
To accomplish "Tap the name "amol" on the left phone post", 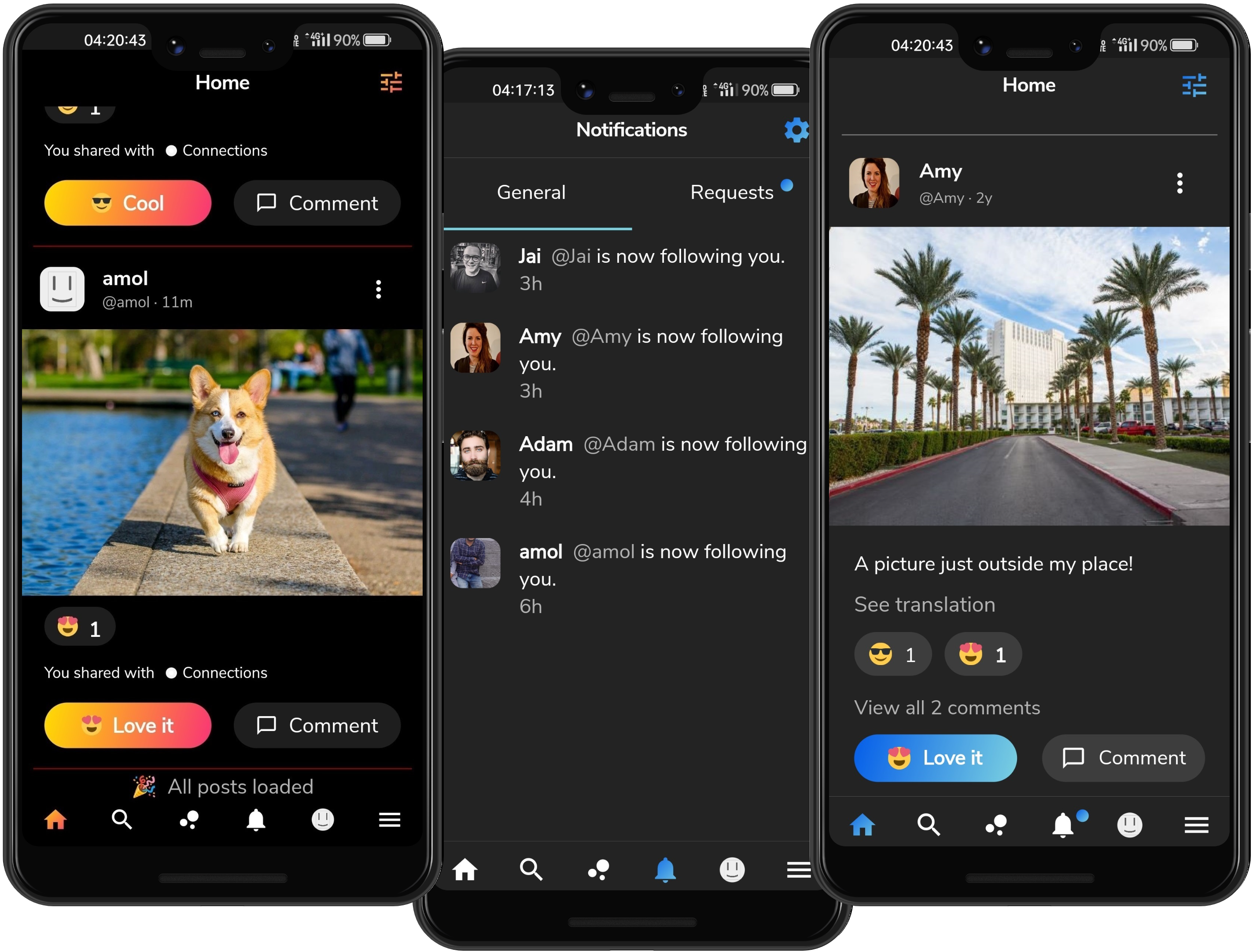I will [x=125, y=278].
